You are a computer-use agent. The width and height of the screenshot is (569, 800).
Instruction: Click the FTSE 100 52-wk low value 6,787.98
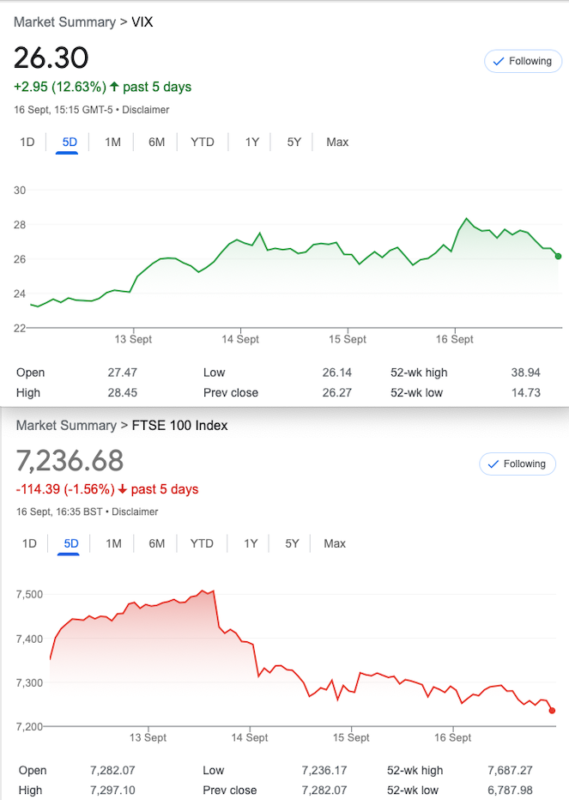pos(510,790)
